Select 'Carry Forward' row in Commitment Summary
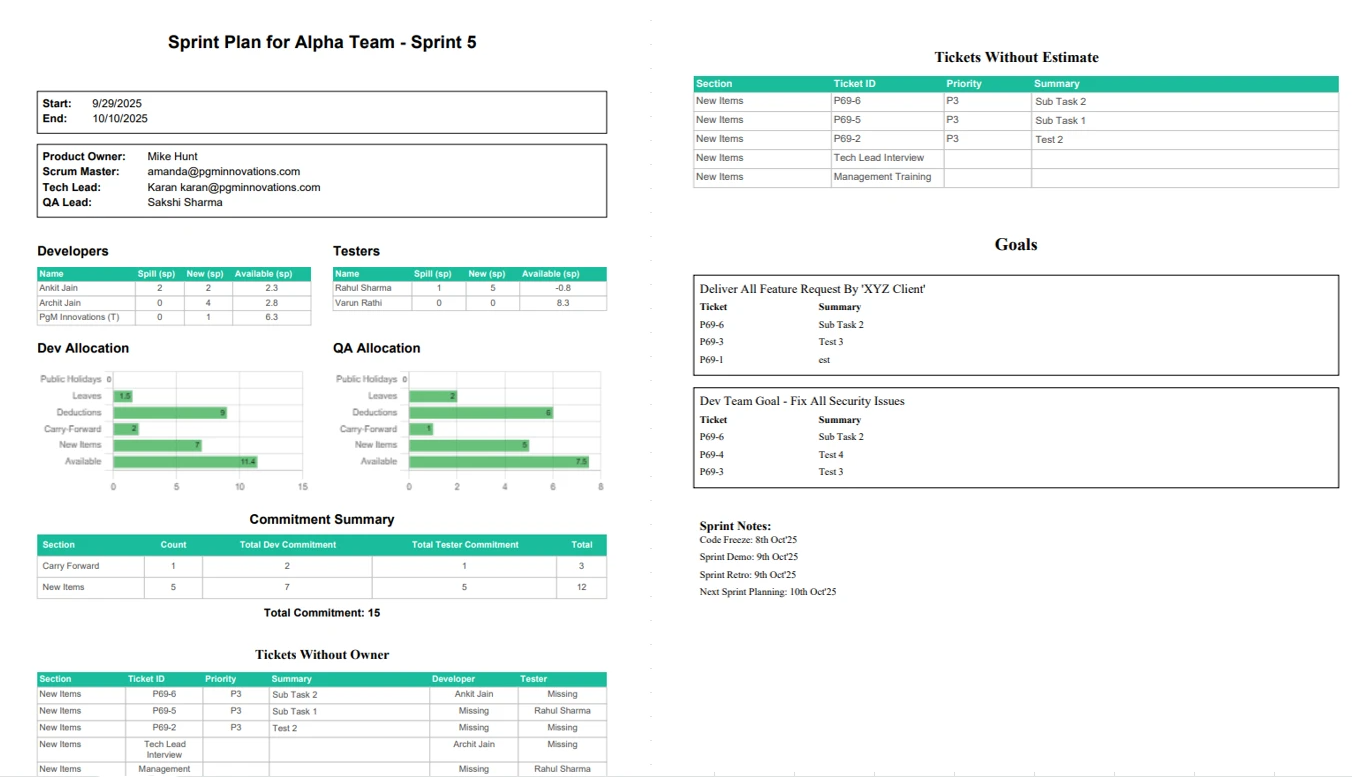Image resolution: width=1352 pixels, height=777 pixels. [x=322, y=566]
